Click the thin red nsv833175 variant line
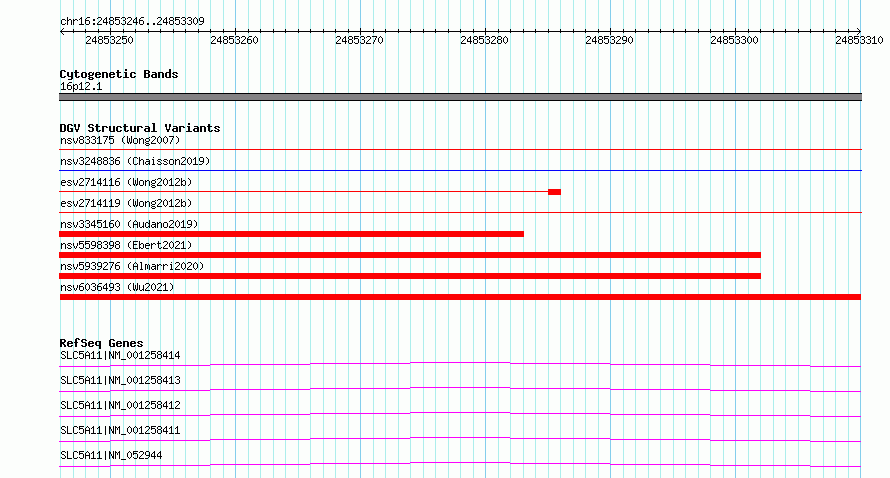890x478 pixels. tap(460, 149)
